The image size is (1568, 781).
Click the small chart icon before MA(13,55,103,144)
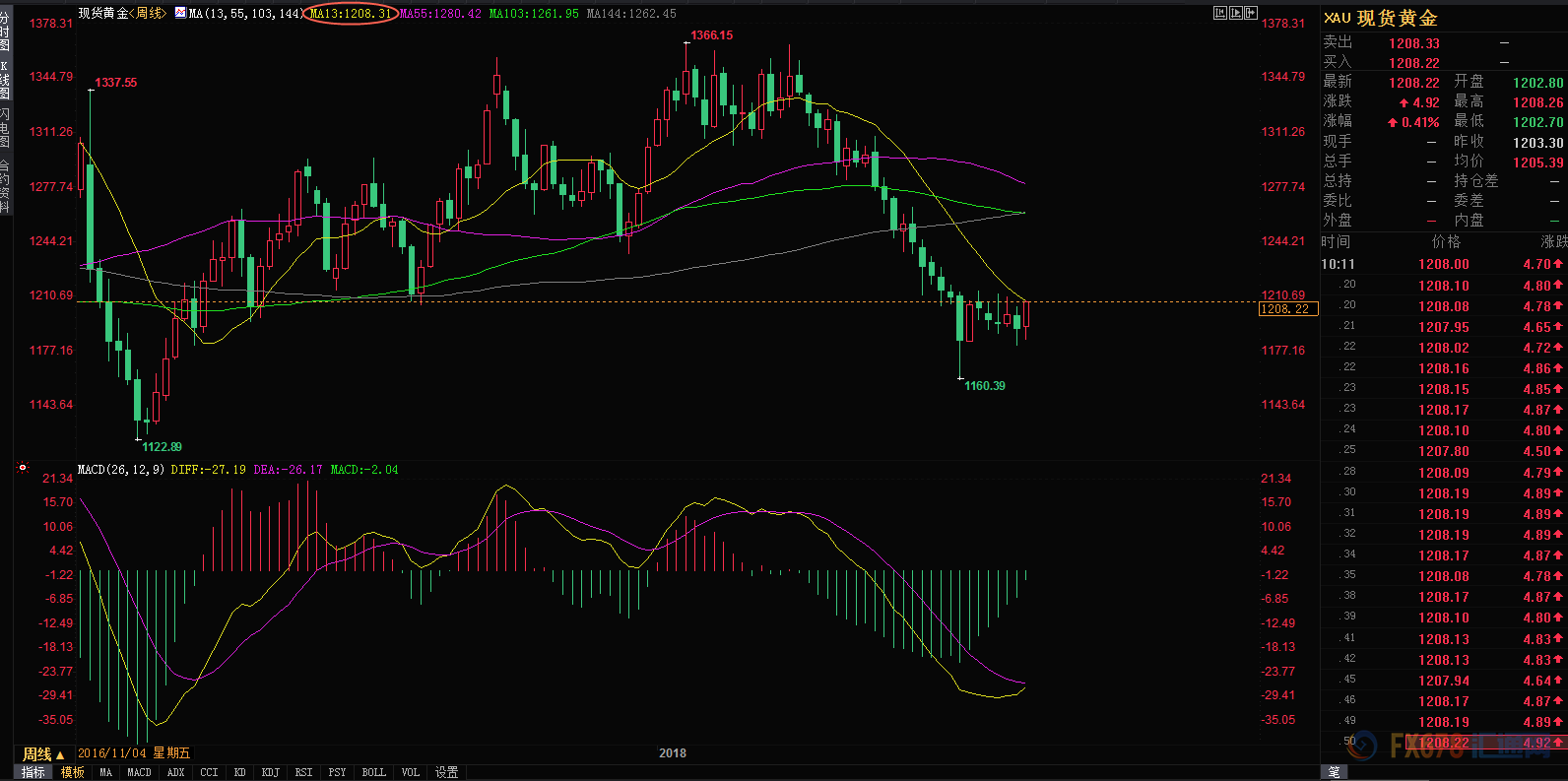(180, 13)
